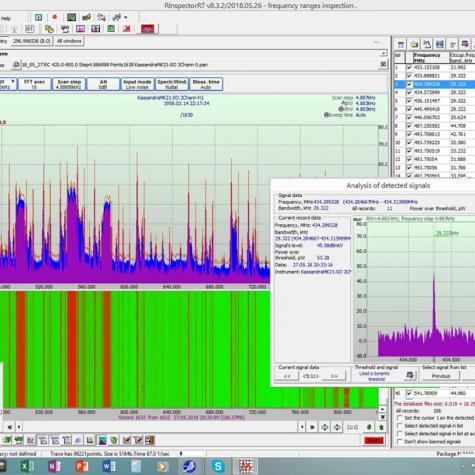Open the Help menu

(6, 18)
